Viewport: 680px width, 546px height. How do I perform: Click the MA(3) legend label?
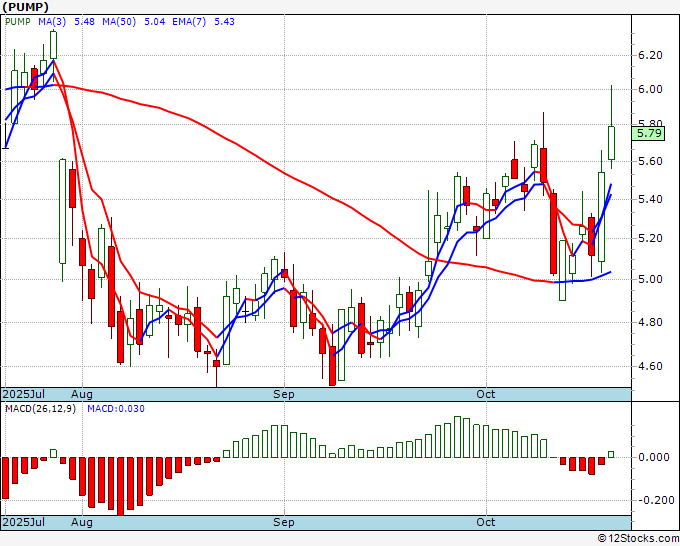click(x=52, y=22)
